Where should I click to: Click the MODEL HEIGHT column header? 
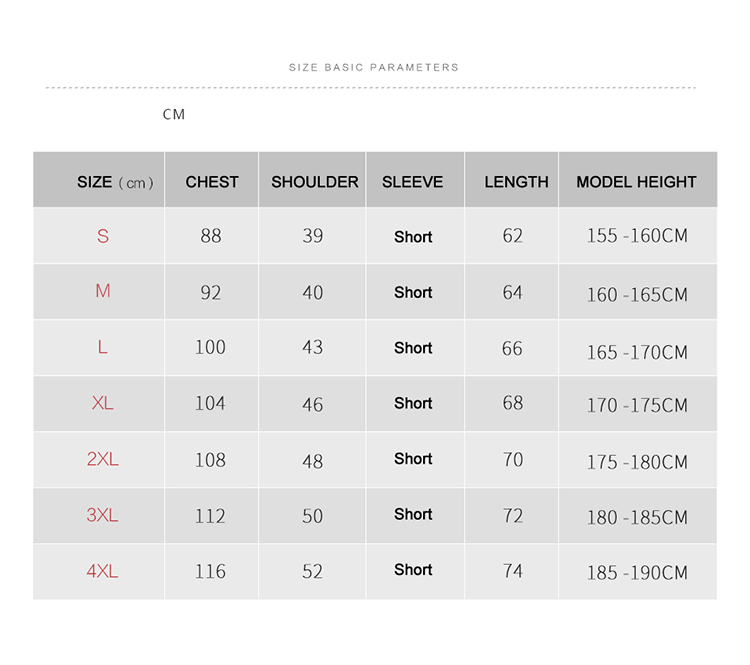tap(636, 182)
